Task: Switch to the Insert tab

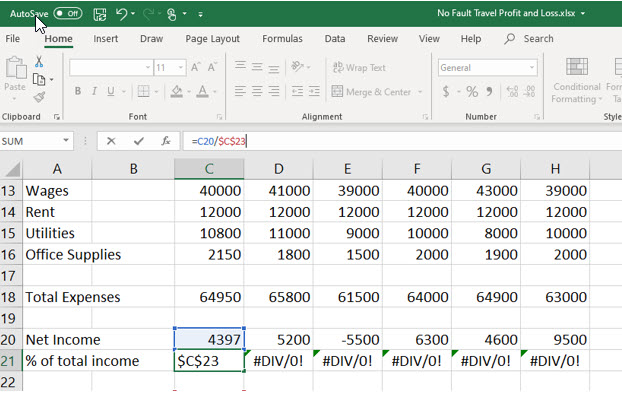Action: pos(106,38)
